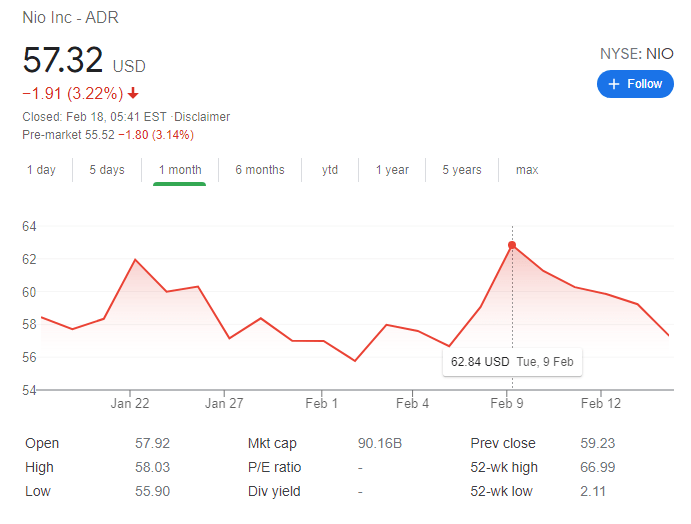Open the 6 months chart view
This screenshot has height=524, width=691.
point(260,170)
